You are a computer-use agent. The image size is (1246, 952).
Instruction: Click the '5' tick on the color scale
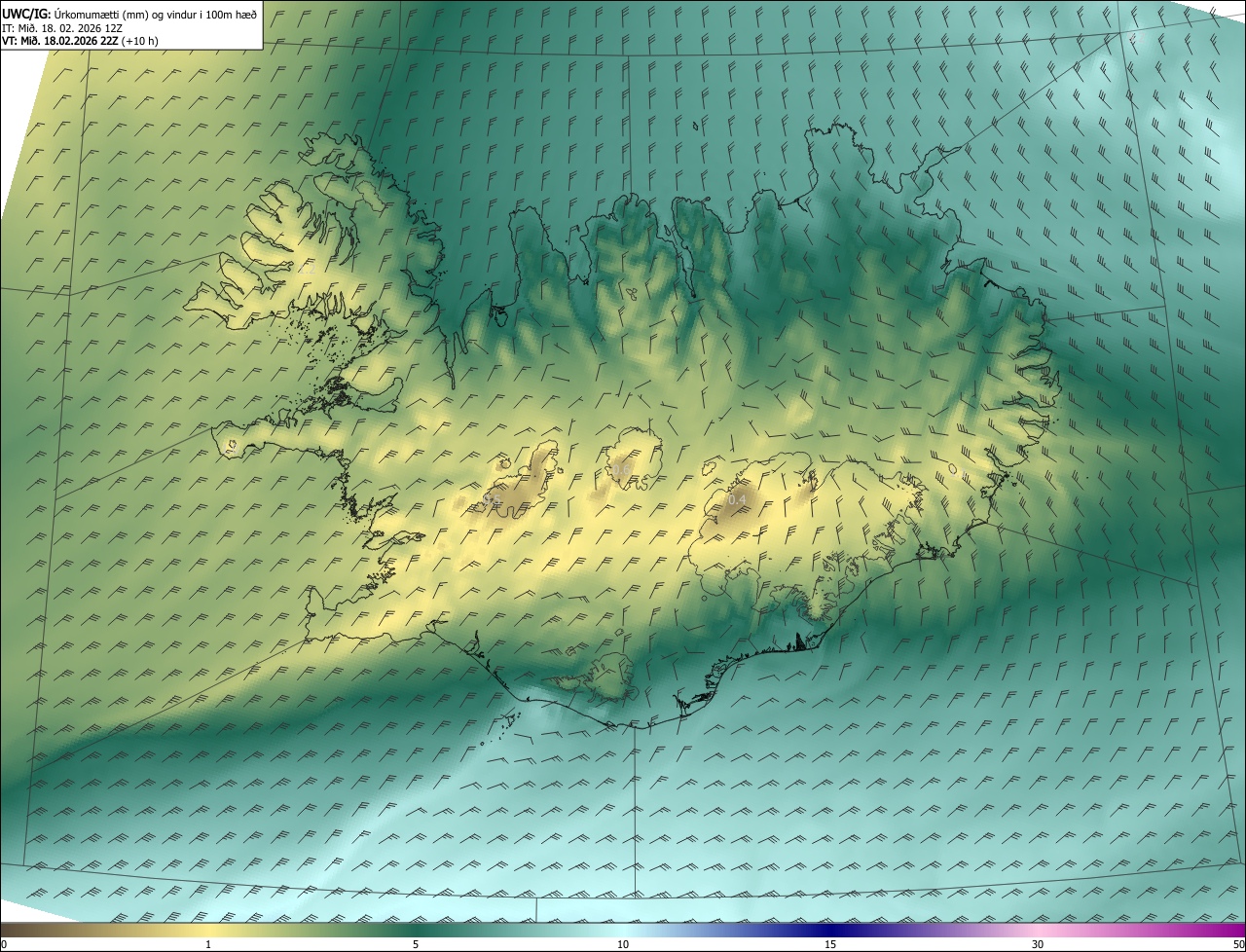click(416, 944)
